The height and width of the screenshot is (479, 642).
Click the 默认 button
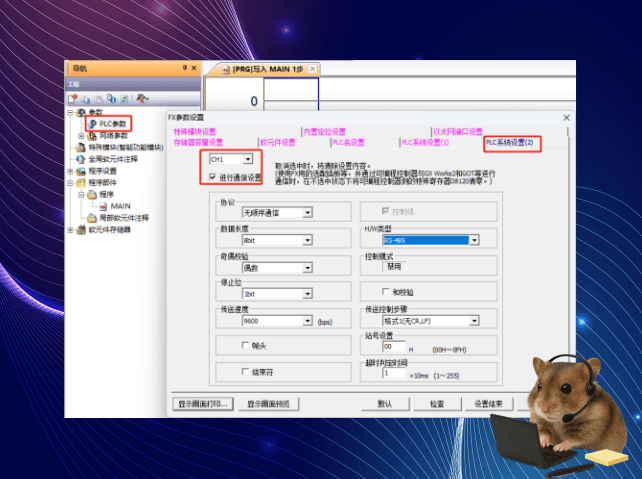(385, 404)
